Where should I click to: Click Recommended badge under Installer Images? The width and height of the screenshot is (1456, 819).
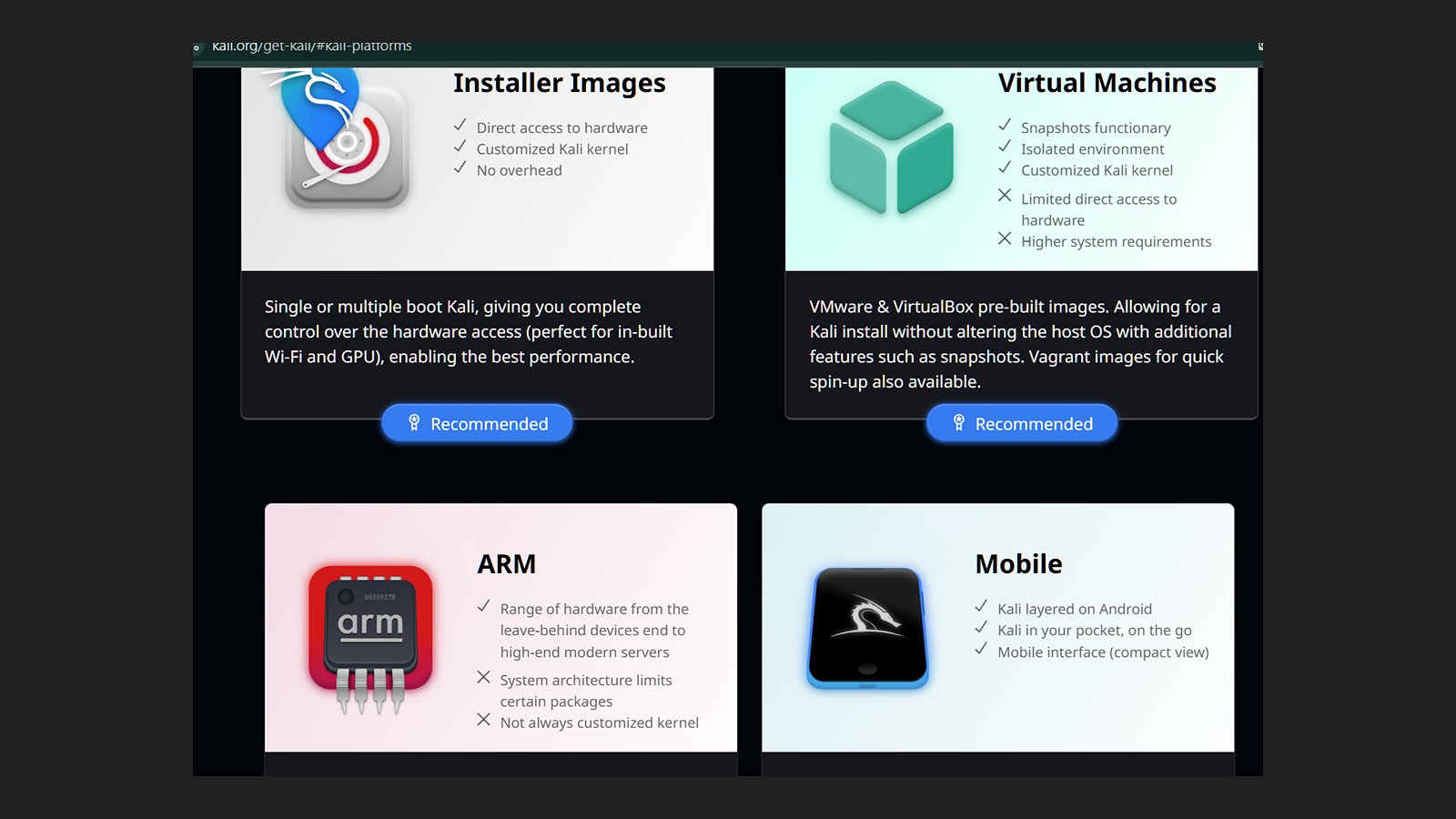(x=477, y=423)
